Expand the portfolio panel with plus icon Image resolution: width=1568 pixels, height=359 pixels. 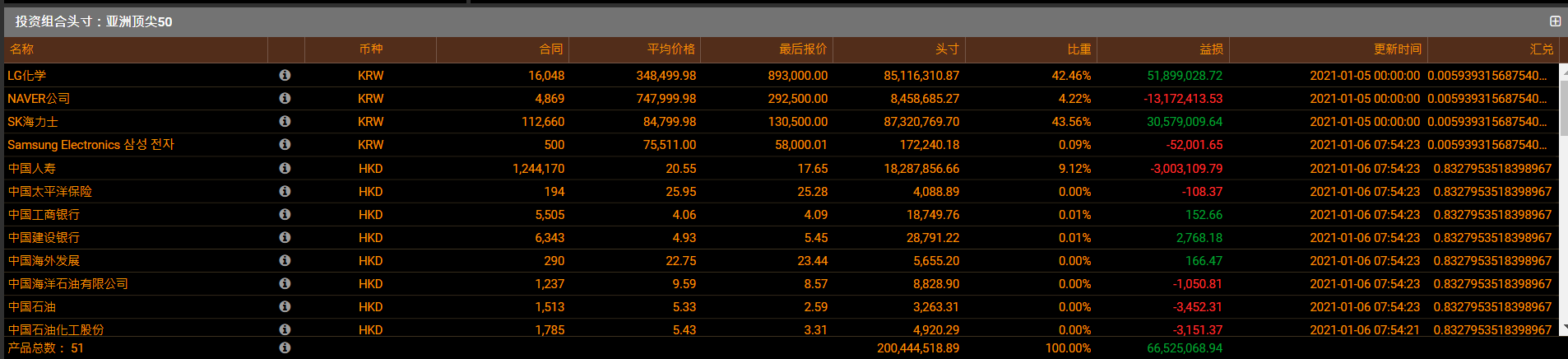point(1555,21)
